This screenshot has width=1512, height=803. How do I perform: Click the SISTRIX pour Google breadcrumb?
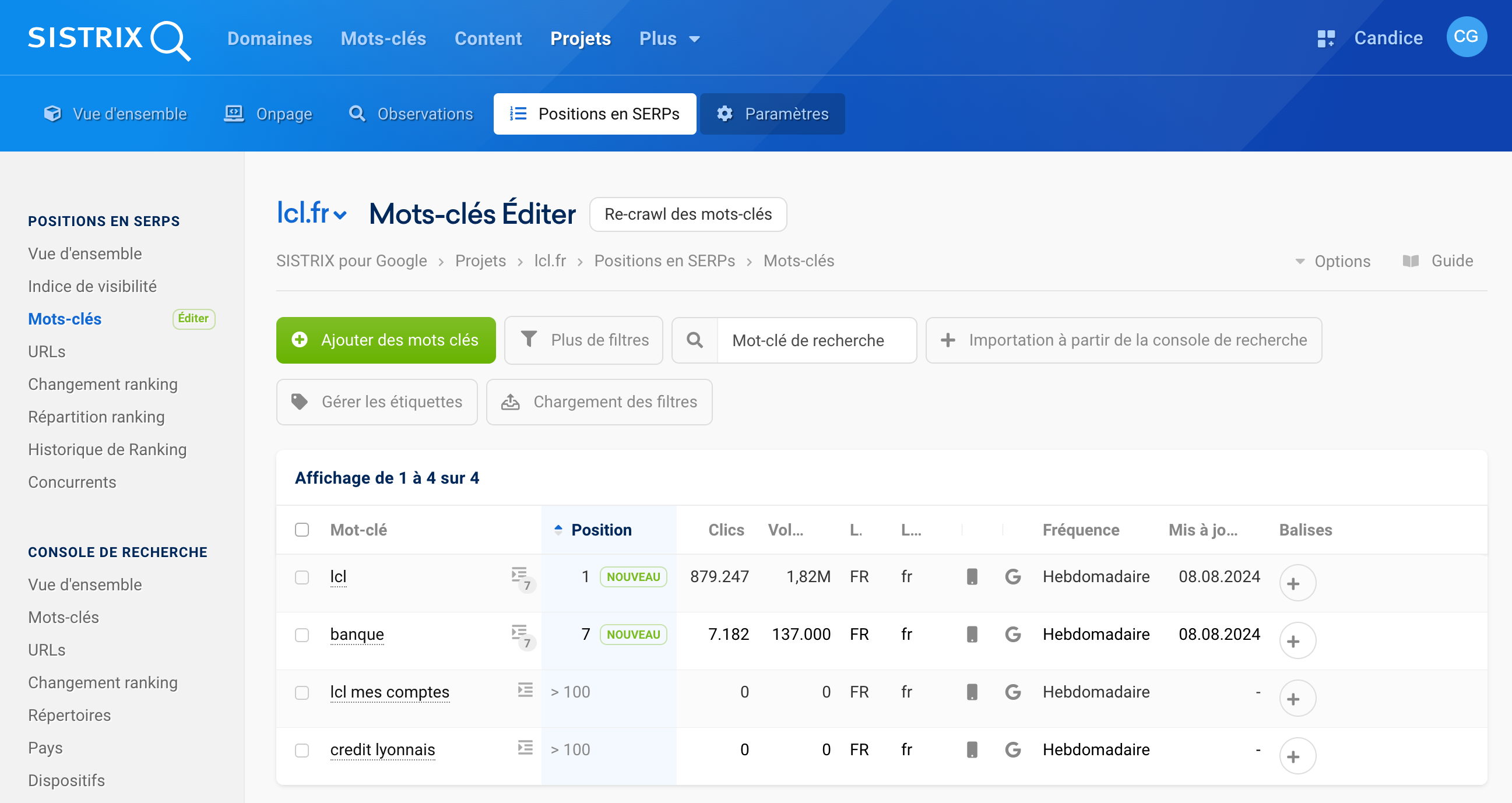351,260
